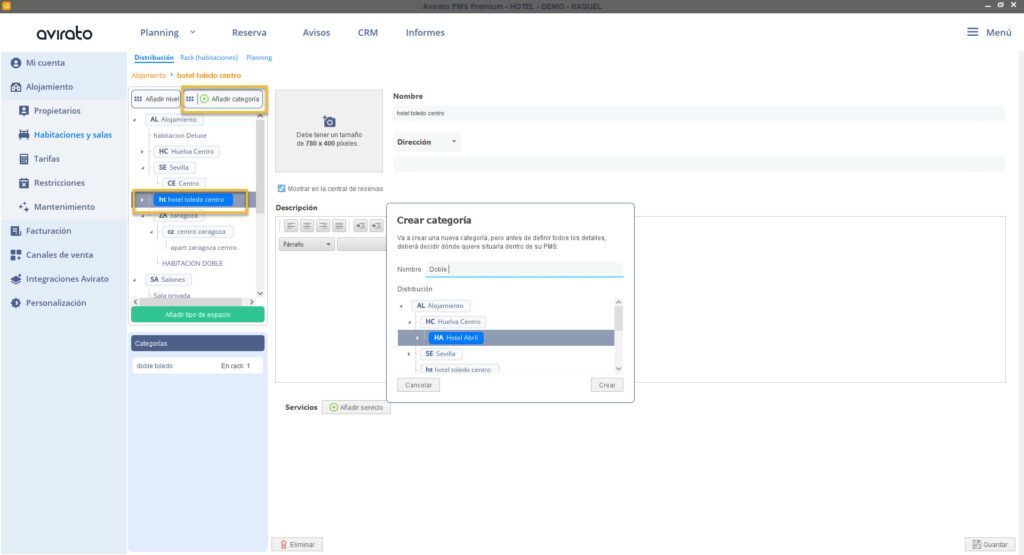Click the indent icon in Descripción toolbar

[376, 226]
